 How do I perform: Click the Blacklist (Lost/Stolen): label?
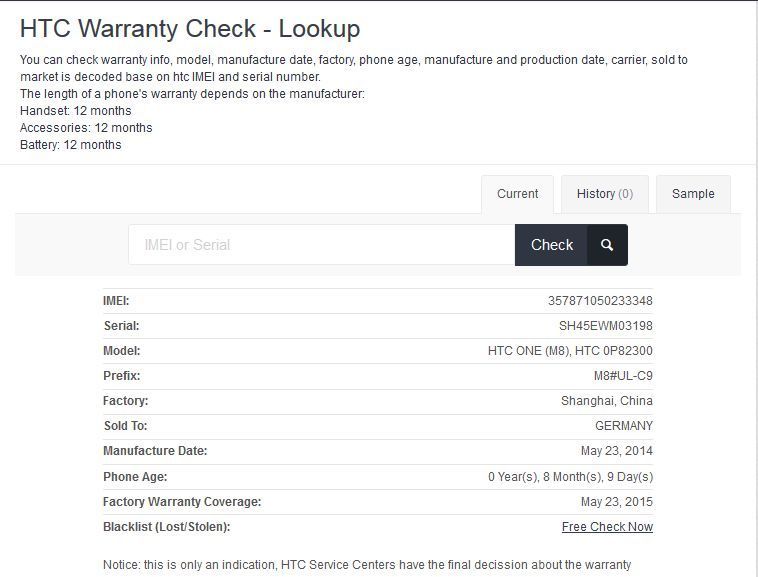coord(166,527)
